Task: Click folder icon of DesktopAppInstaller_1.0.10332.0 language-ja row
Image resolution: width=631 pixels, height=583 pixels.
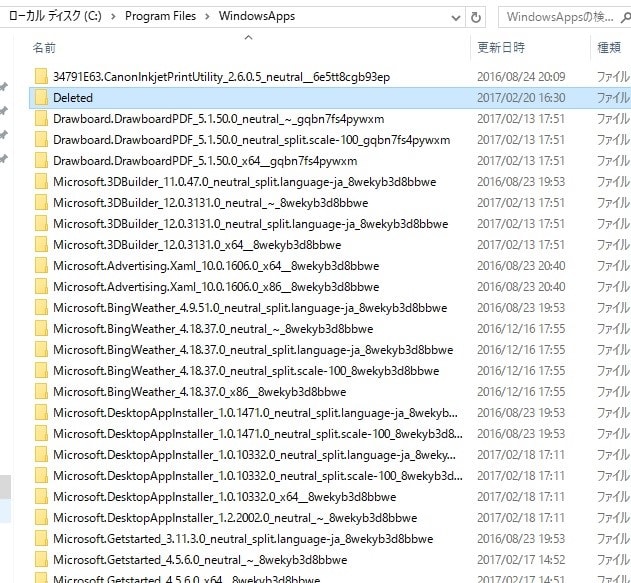Action: tap(41, 455)
